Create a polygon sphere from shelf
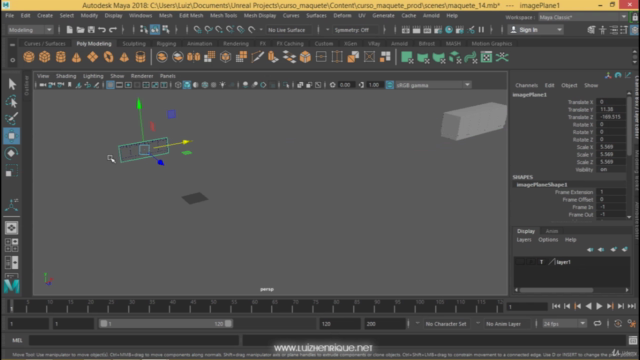The width and height of the screenshot is (640, 360). coord(29,57)
